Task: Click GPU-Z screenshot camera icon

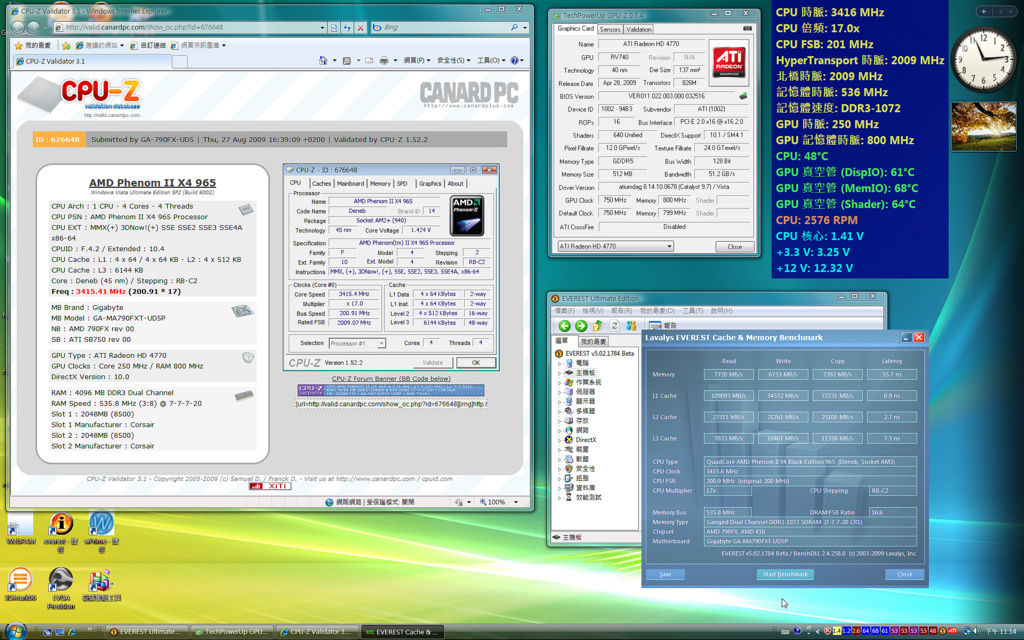Action: point(747,29)
